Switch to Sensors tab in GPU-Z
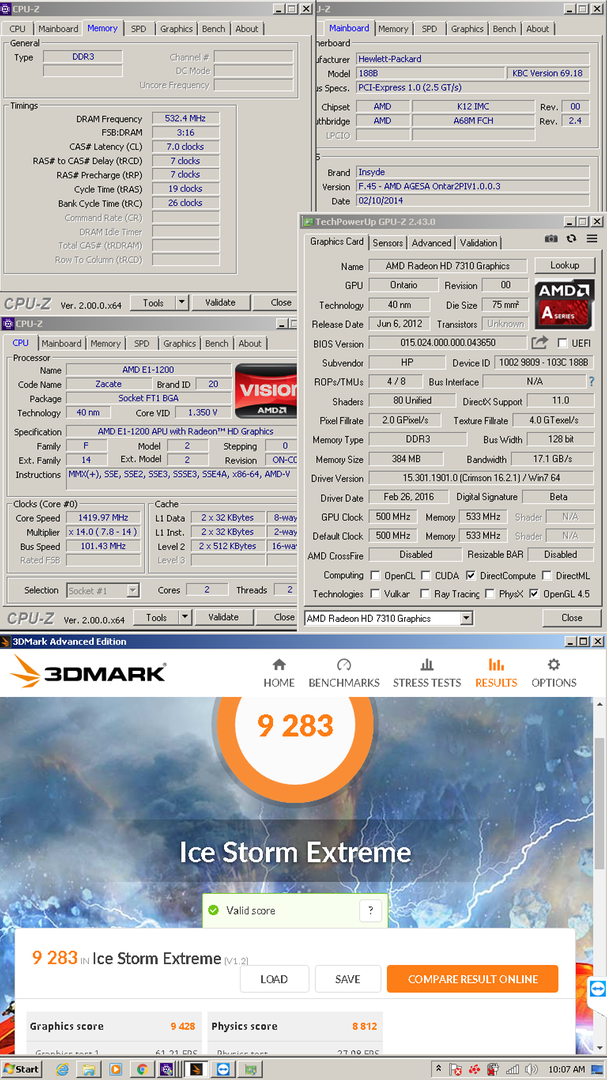Image resolution: width=607 pixels, height=1080 pixels. coord(388,242)
